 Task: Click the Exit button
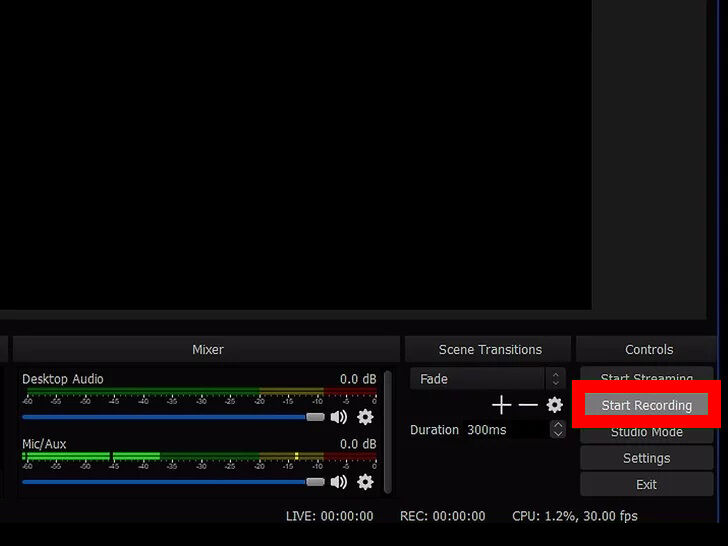coord(646,484)
